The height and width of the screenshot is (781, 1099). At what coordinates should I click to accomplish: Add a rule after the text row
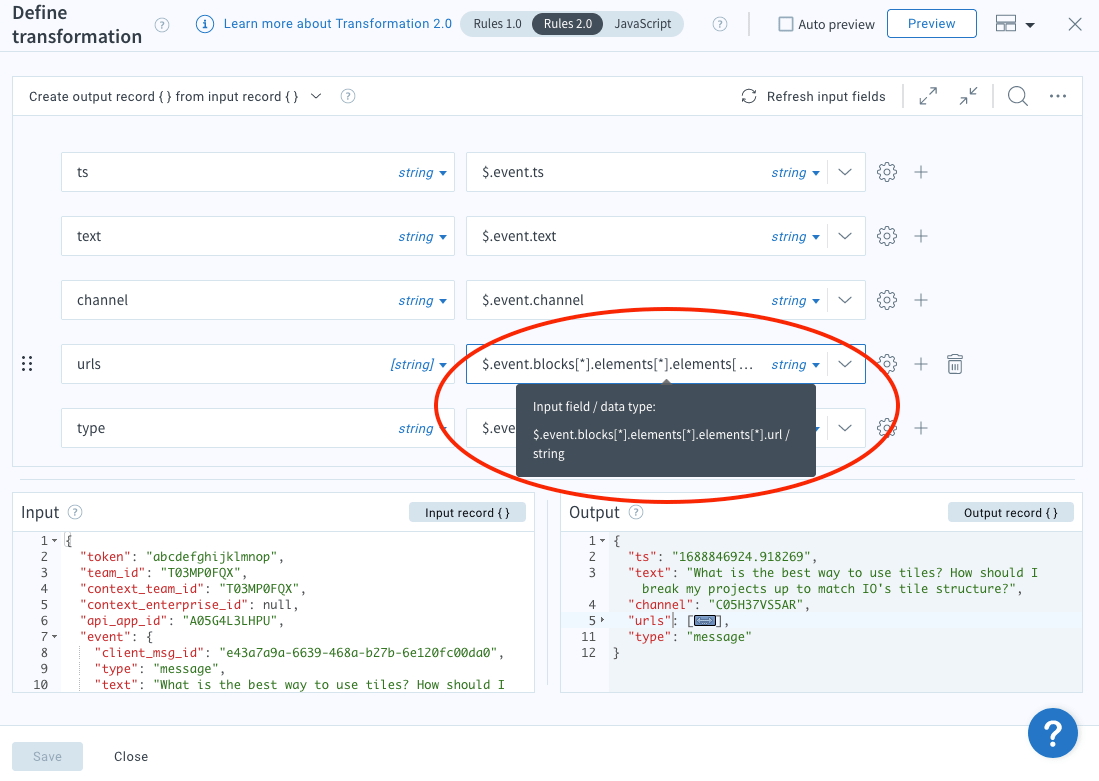(x=921, y=236)
